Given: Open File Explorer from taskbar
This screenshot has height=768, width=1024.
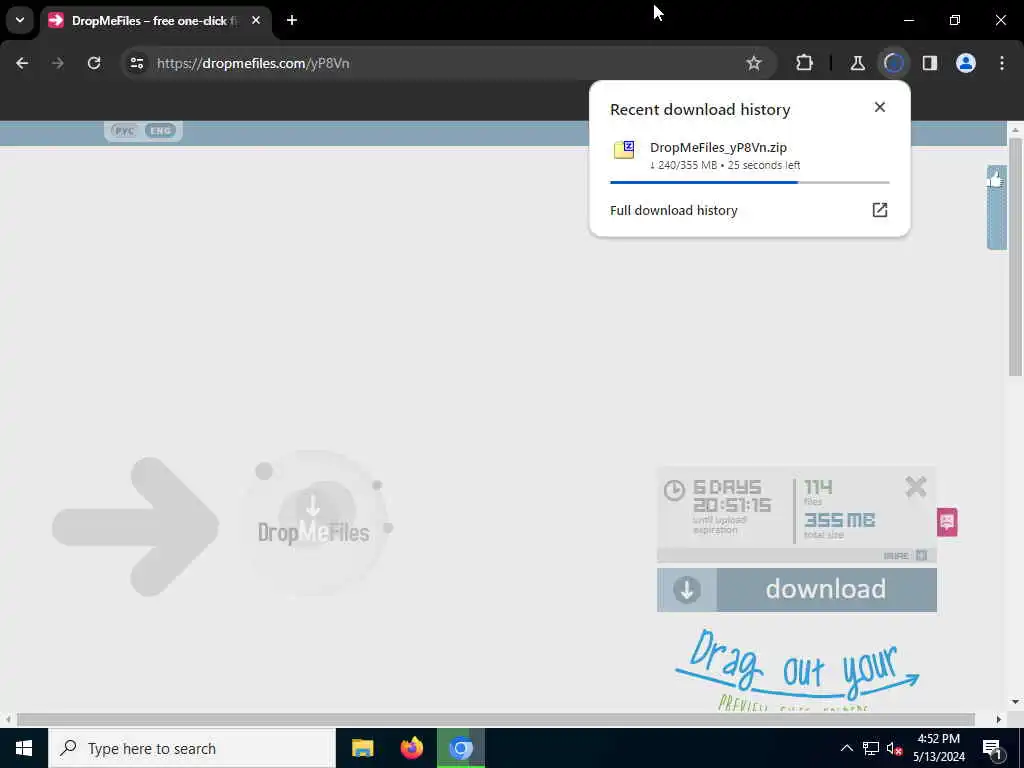Looking at the screenshot, I should 362,748.
